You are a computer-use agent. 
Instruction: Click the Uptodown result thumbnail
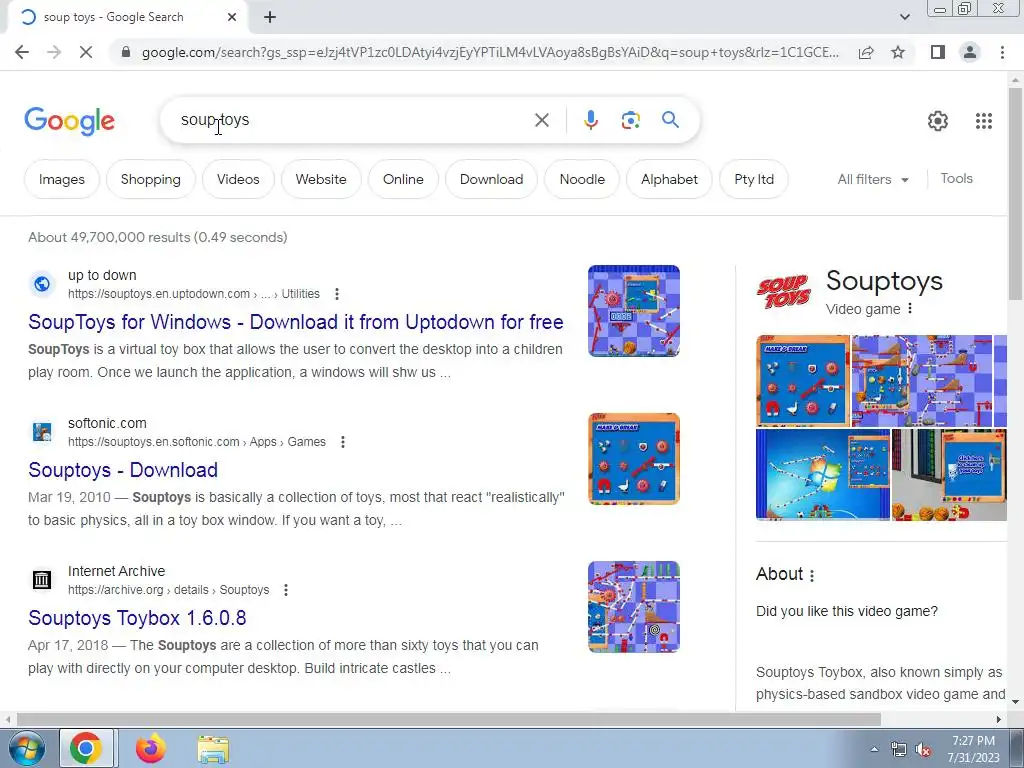(633, 311)
